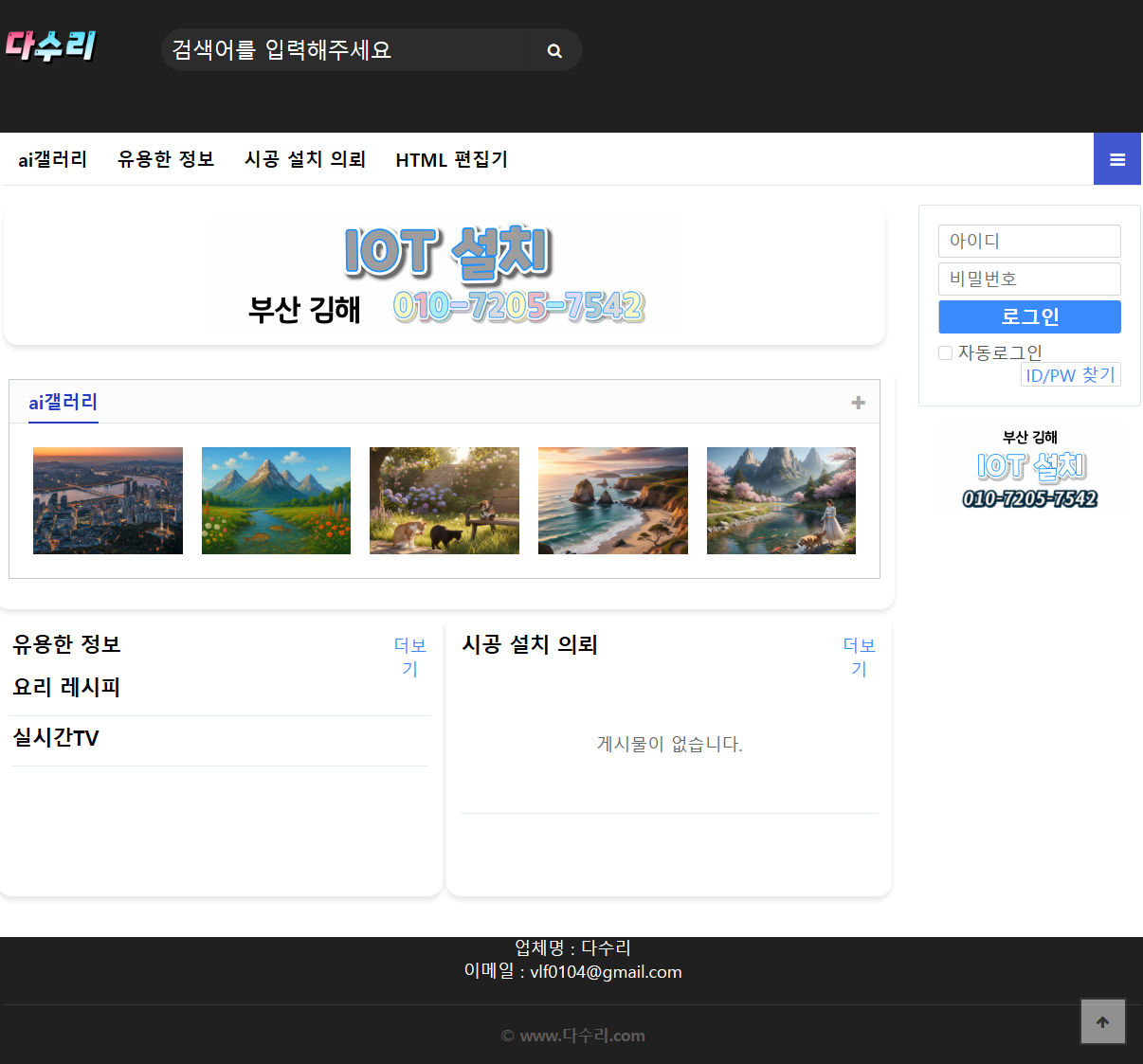
Task: Open the night cityscape gallery thumbnail
Action: tap(108, 500)
